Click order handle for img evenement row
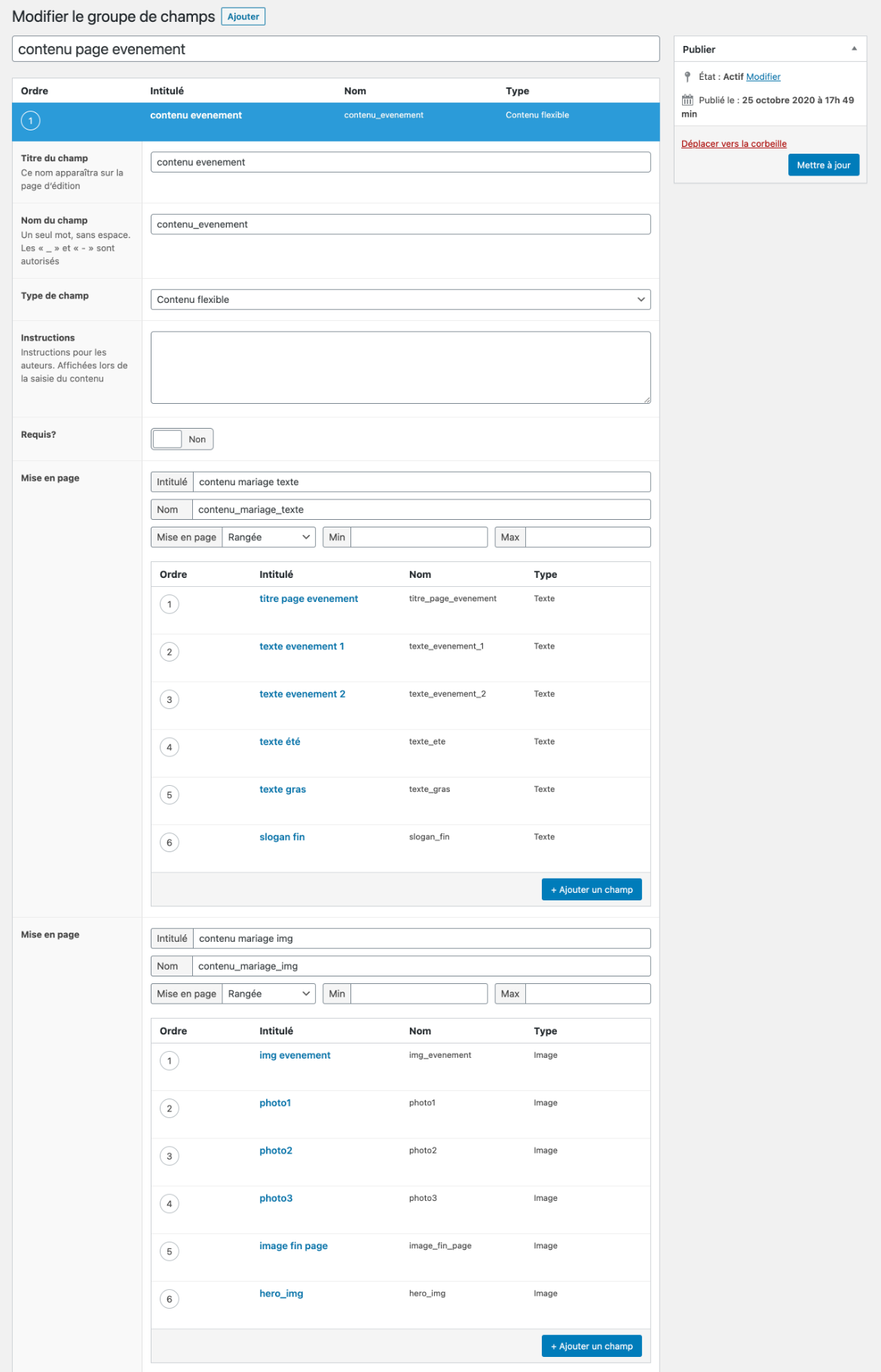881x1372 pixels. pyautogui.click(x=170, y=1061)
